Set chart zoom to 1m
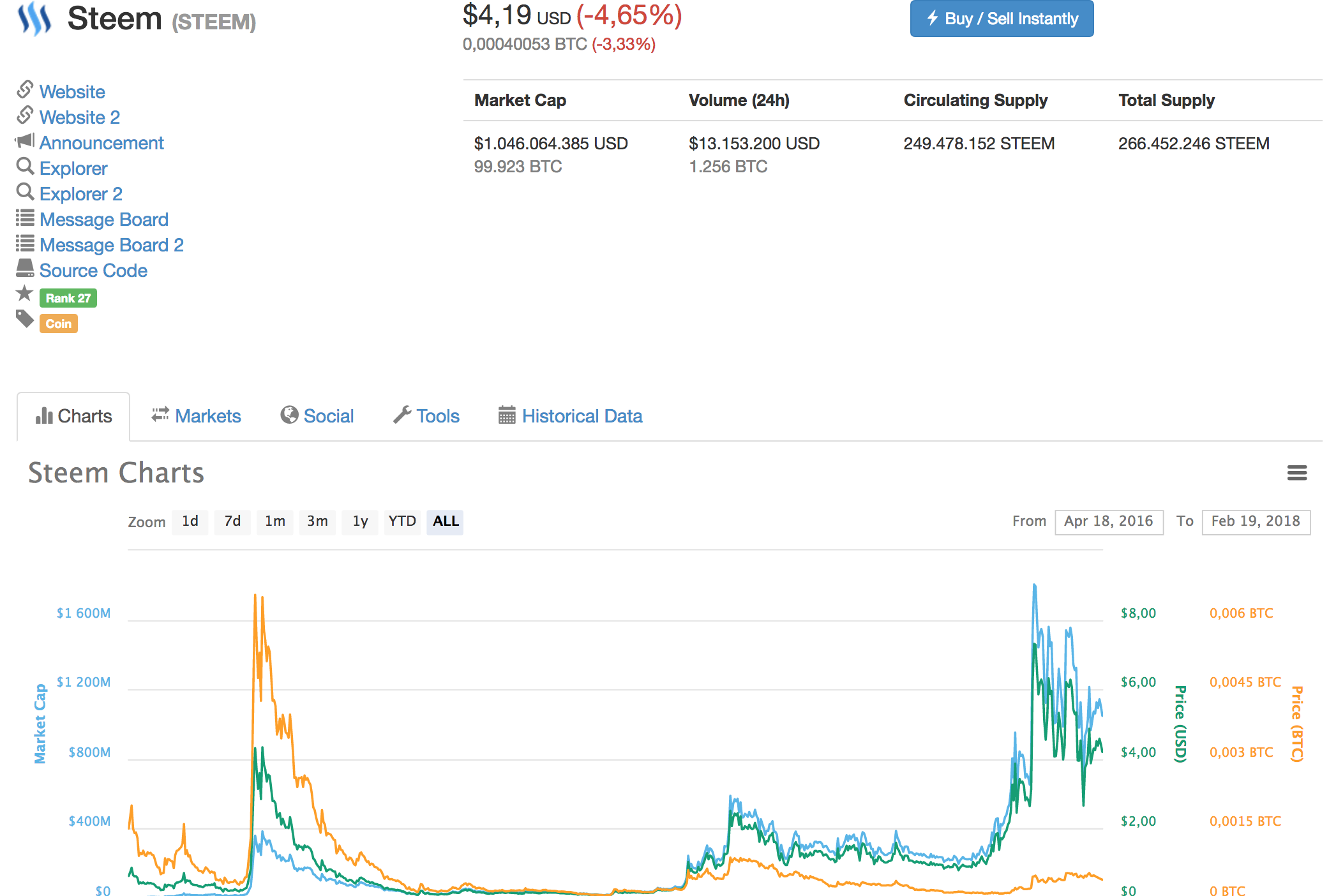 [x=275, y=521]
